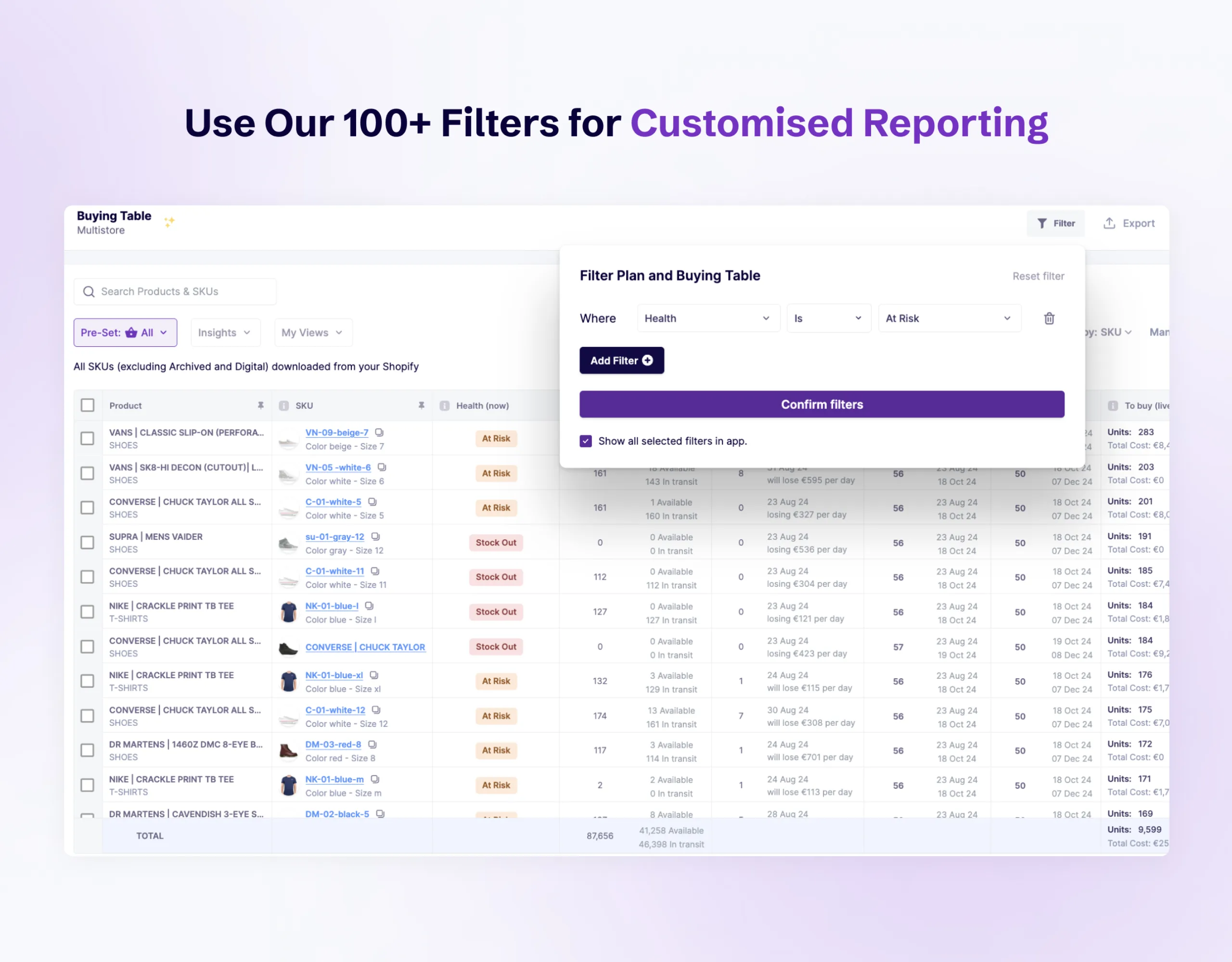The height and width of the screenshot is (962, 1232).
Task: Click the '41,258 Available' total cell
Action: tap(671, 831)
